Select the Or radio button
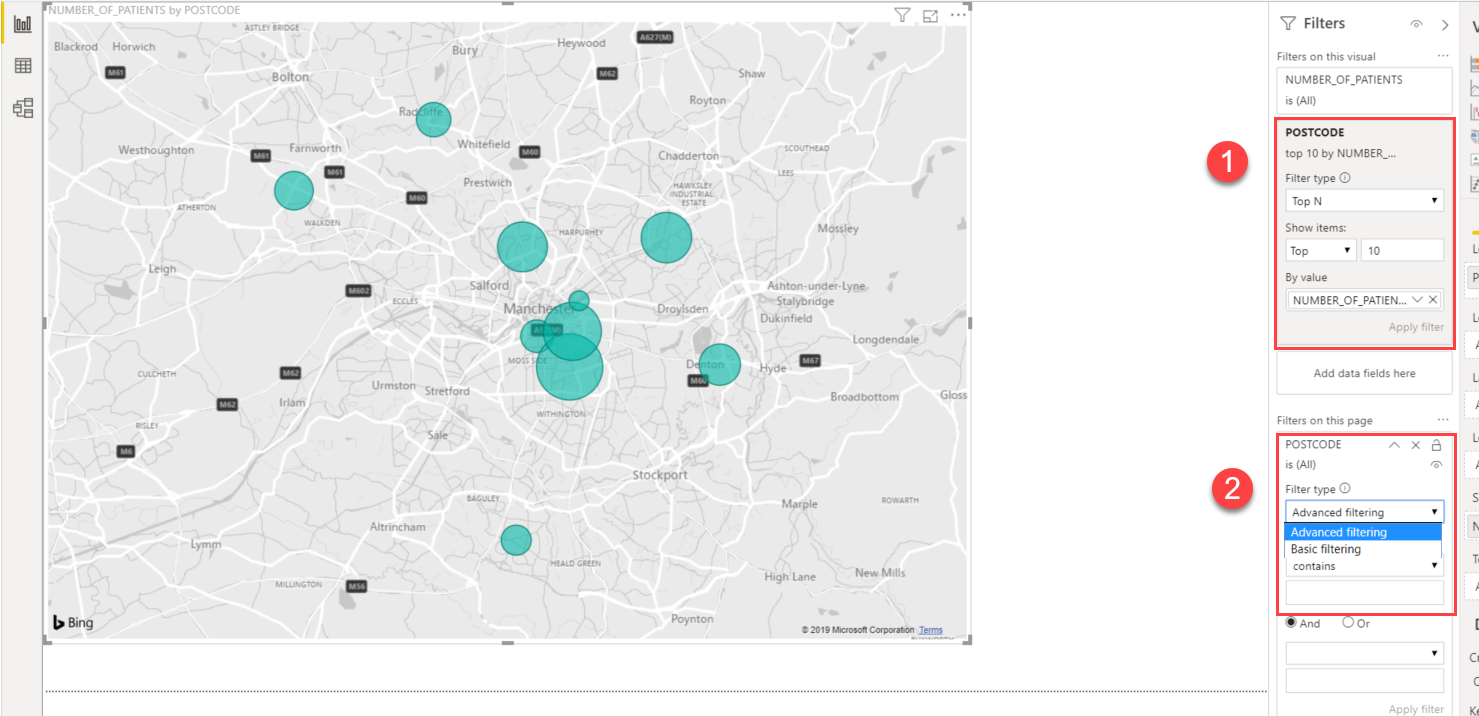Screen dimensions: 1479x716 tap(1348, 622)
